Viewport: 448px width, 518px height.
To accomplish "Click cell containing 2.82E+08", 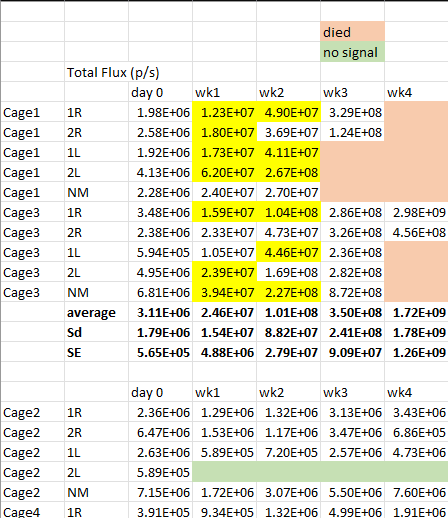I will tap(352, 272).
